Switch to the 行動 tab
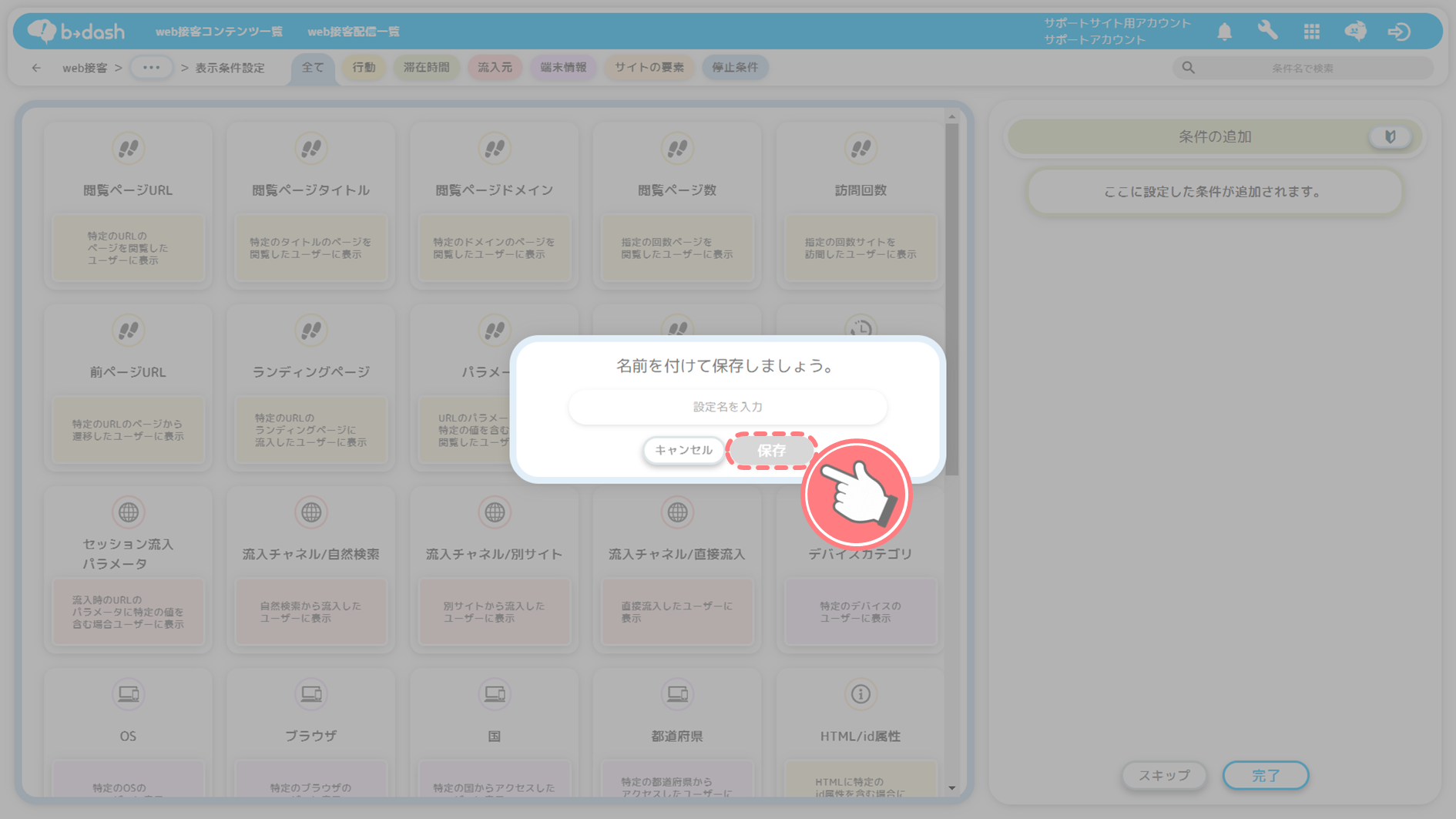 [x=364, y=68]
